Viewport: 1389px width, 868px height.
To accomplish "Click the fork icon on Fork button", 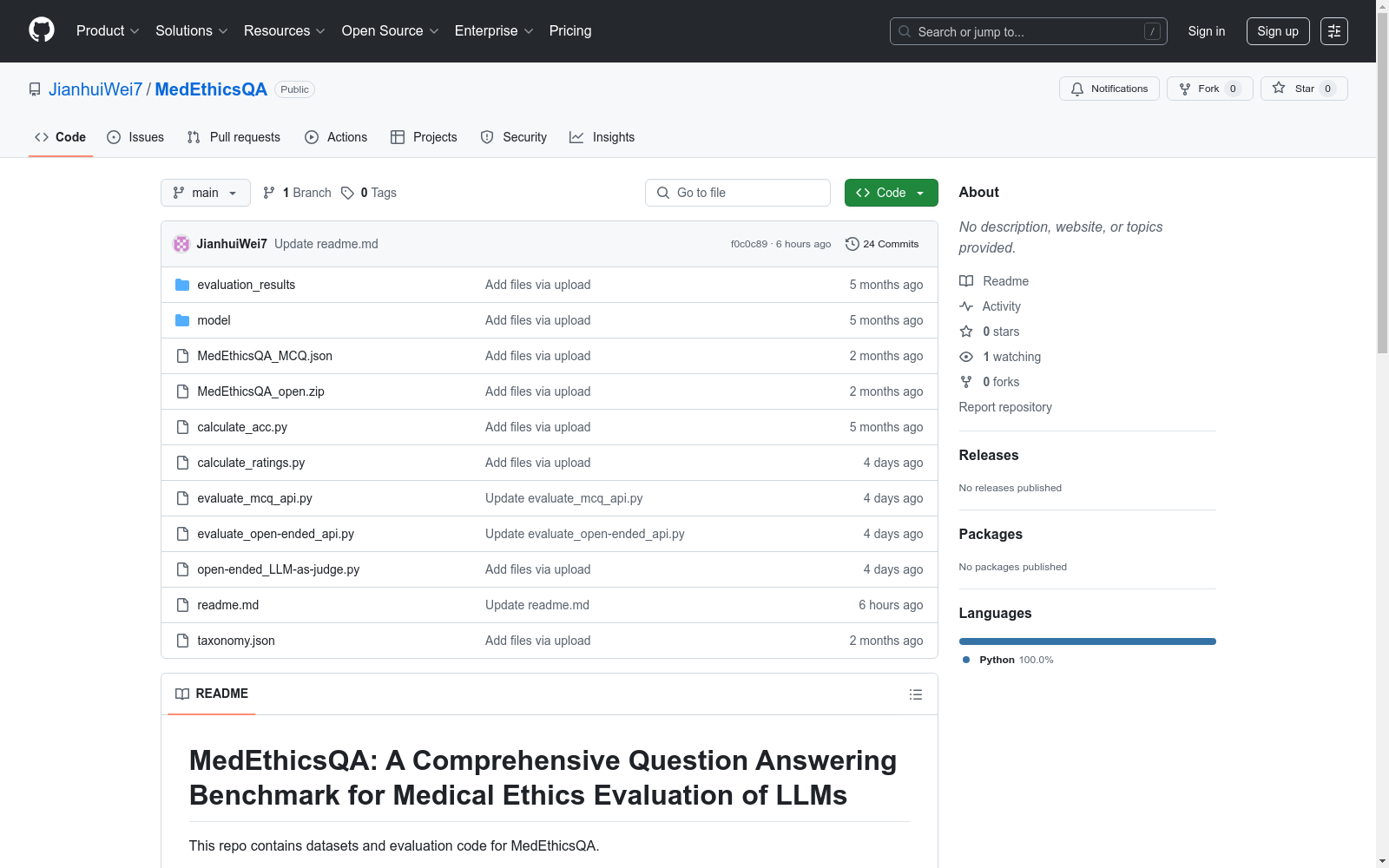I will [x=1185, y=89].
